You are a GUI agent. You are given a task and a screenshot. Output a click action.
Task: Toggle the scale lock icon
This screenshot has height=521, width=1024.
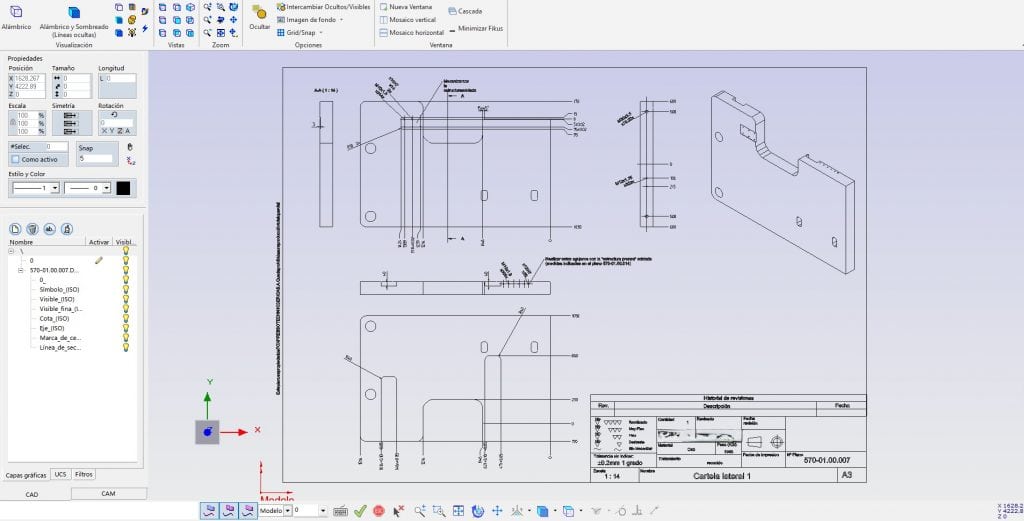(12, 123)
